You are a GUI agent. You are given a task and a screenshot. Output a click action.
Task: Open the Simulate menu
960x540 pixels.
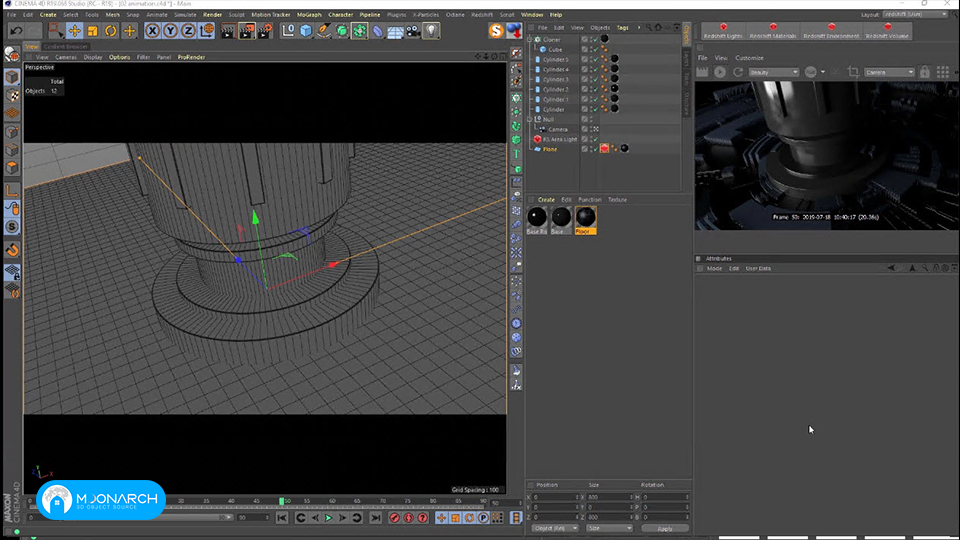pyautogui.click(x=185, y=15)
